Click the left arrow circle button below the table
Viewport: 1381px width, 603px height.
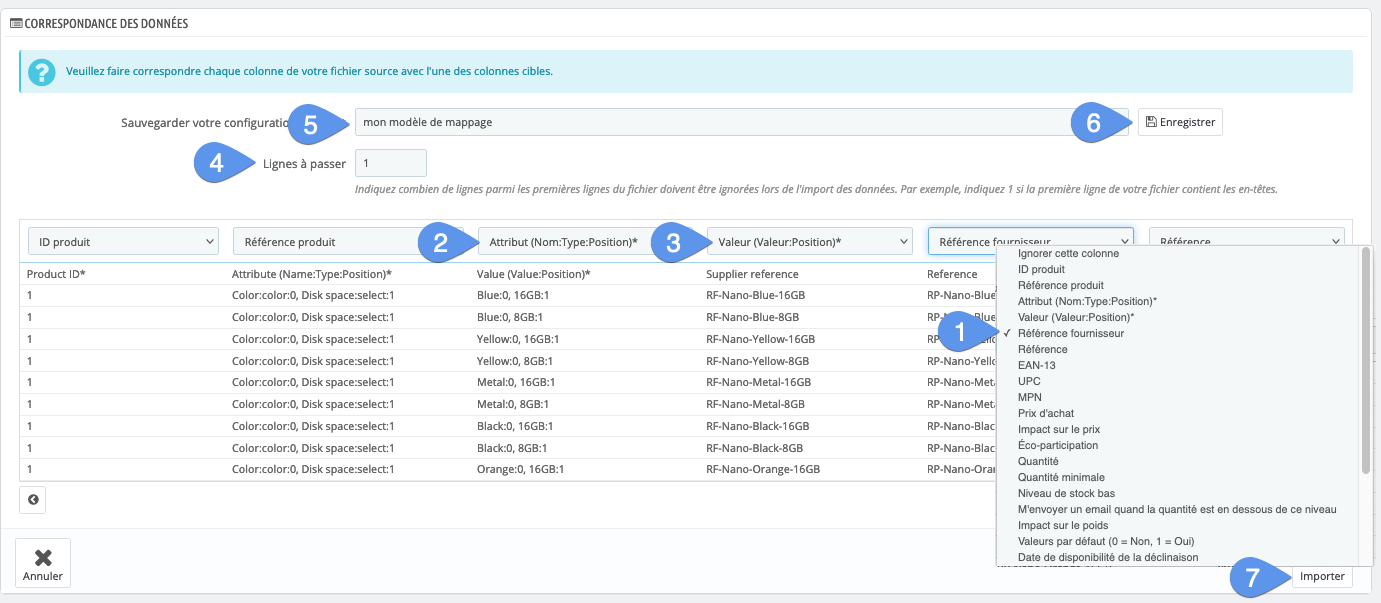pyautogui.click(x=33, y=499)
